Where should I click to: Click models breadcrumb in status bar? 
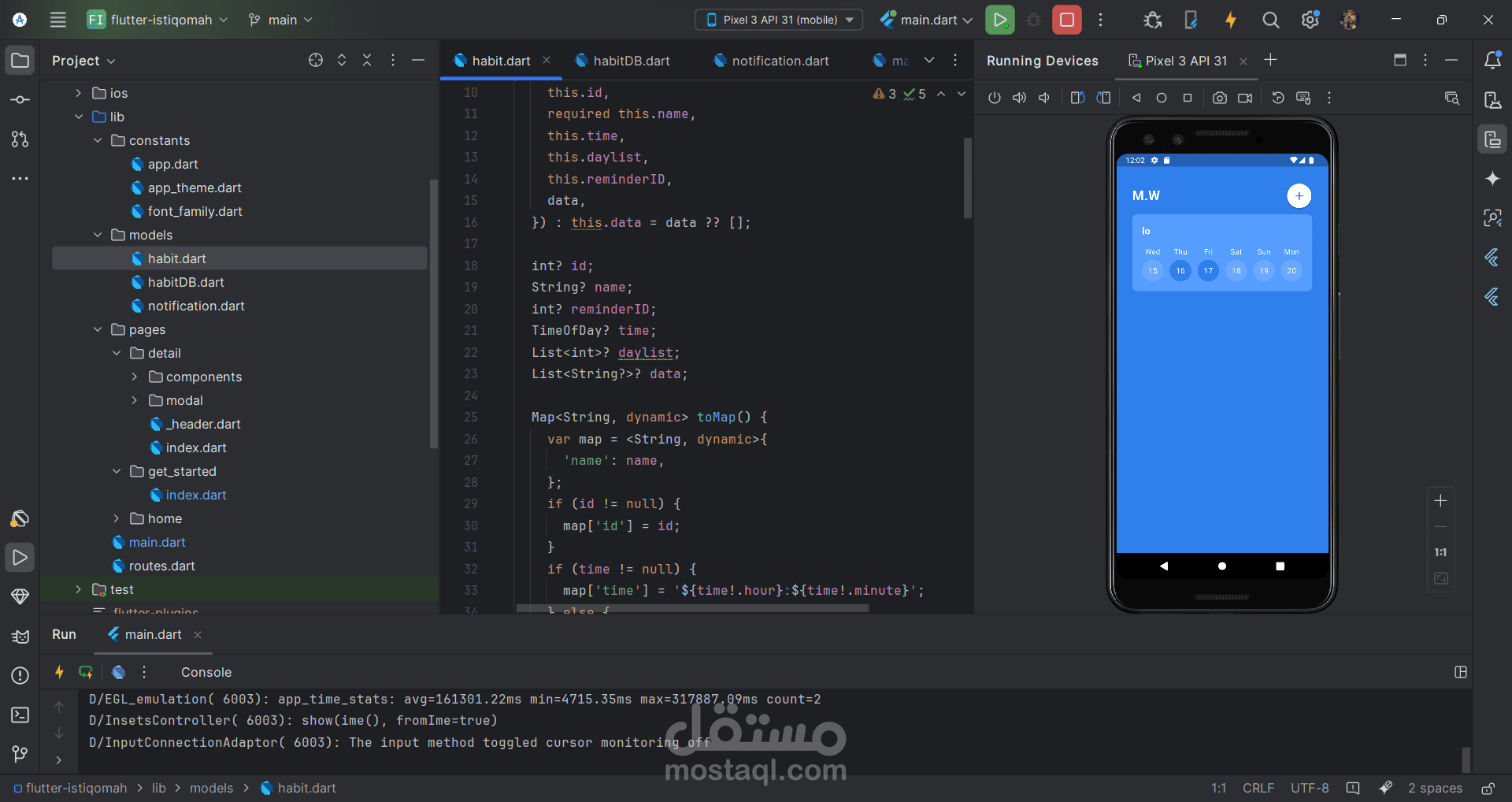click(x=211, y=788)
